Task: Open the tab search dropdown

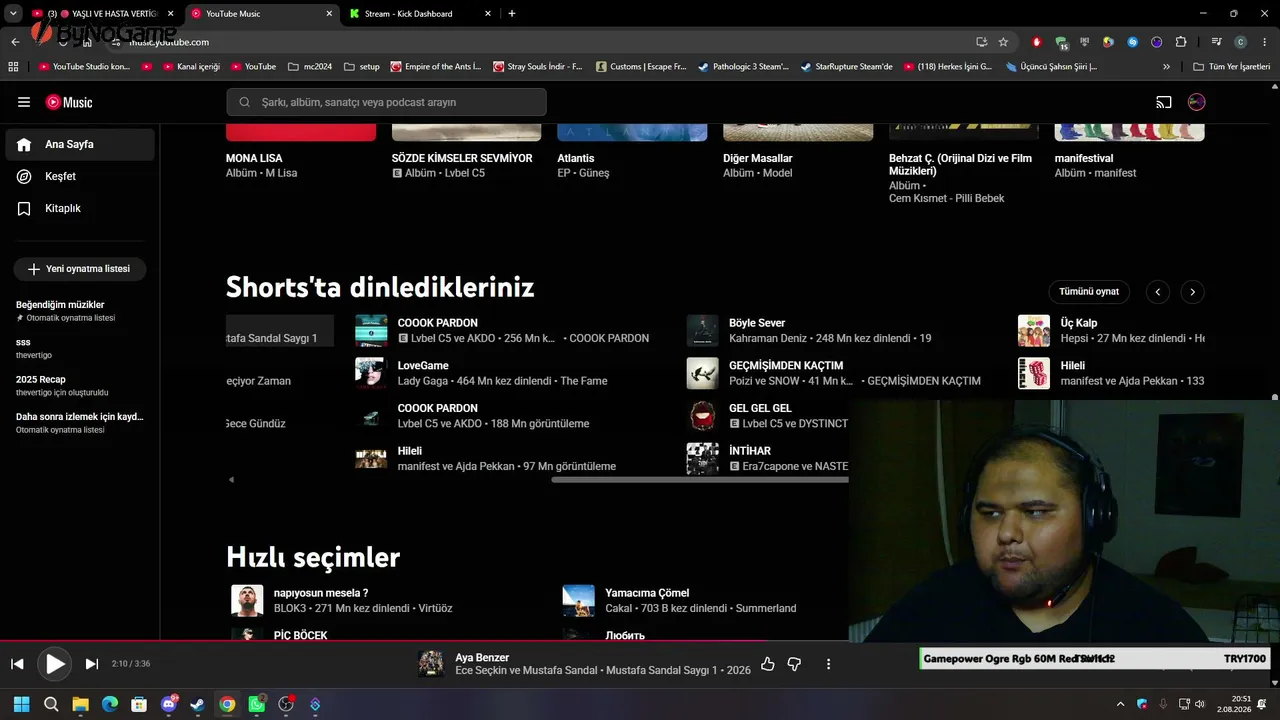Action: click(13, 14)
